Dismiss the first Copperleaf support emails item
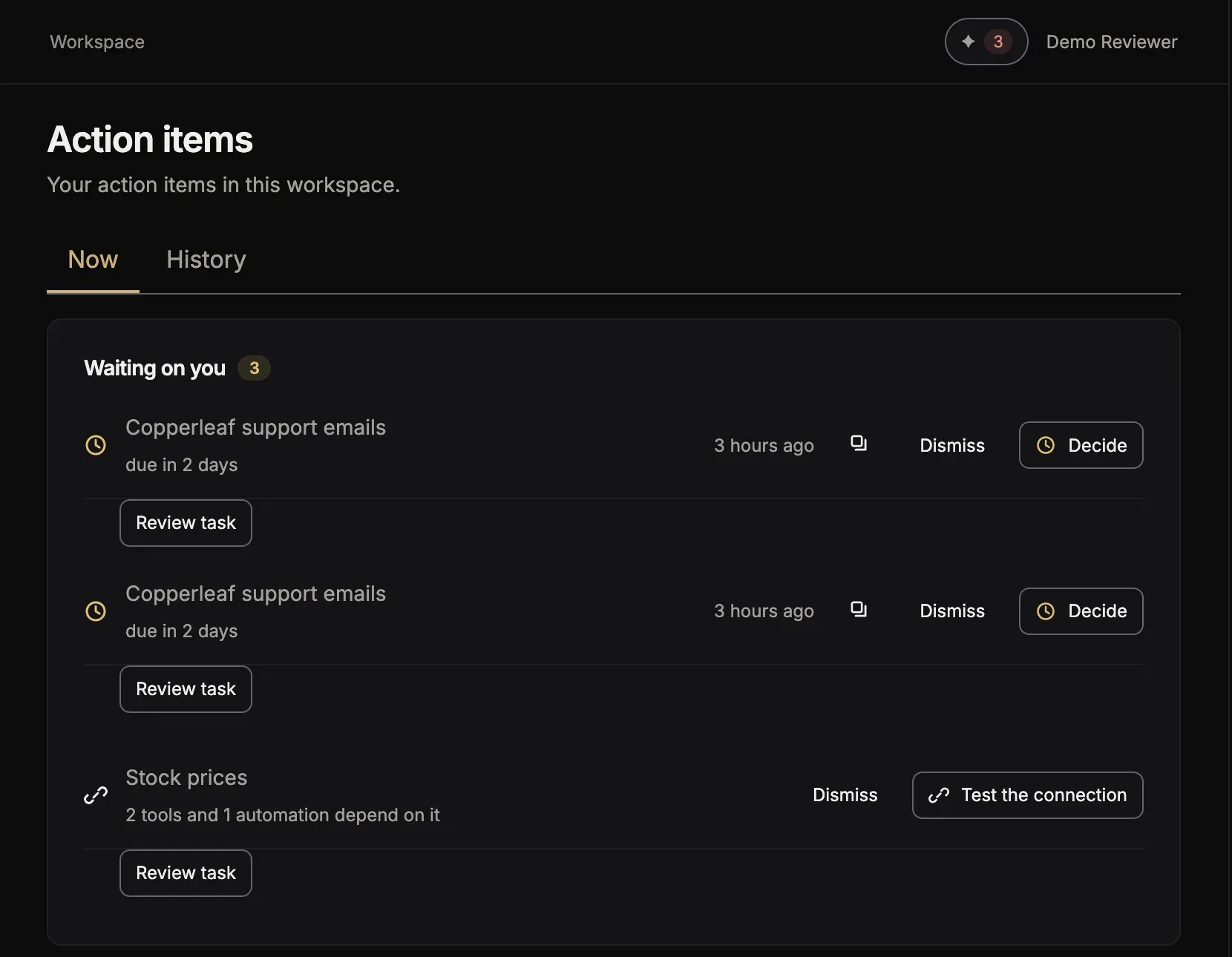Viewport: 1232px width, 957px height. 952,445
